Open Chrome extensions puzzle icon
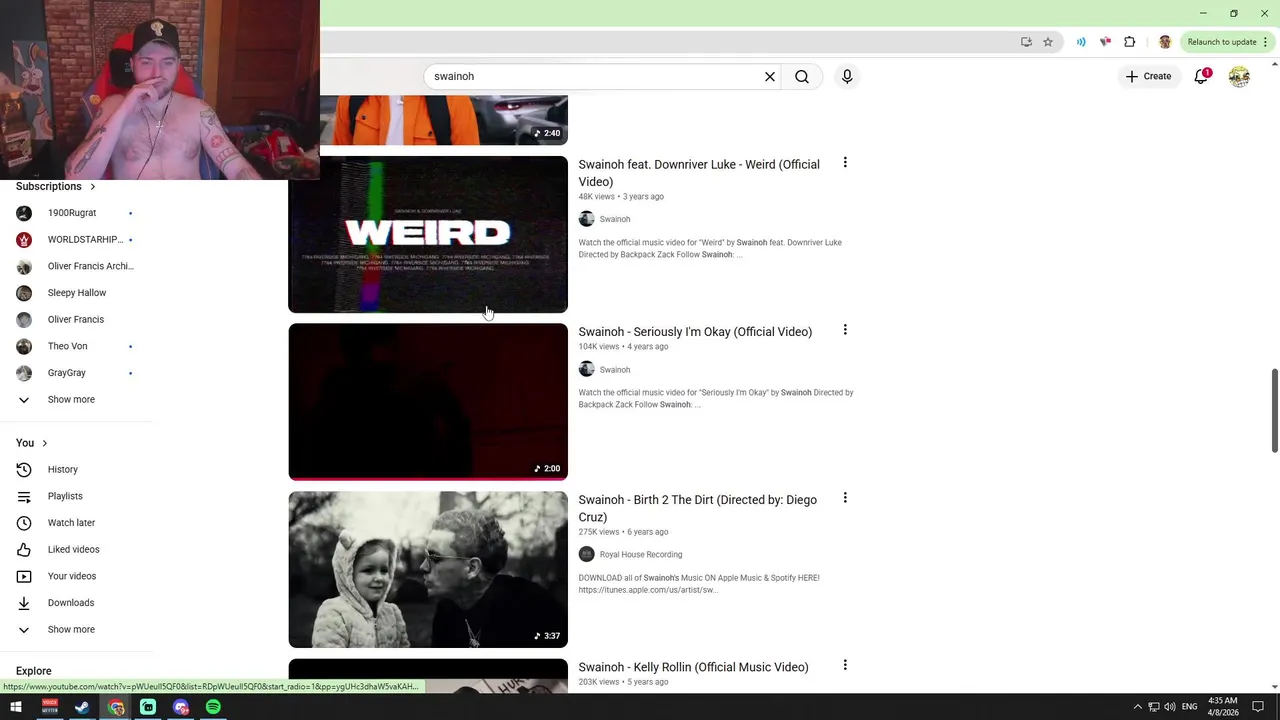Viewport: 1280px width, 720px height. tap(1130, 42)
